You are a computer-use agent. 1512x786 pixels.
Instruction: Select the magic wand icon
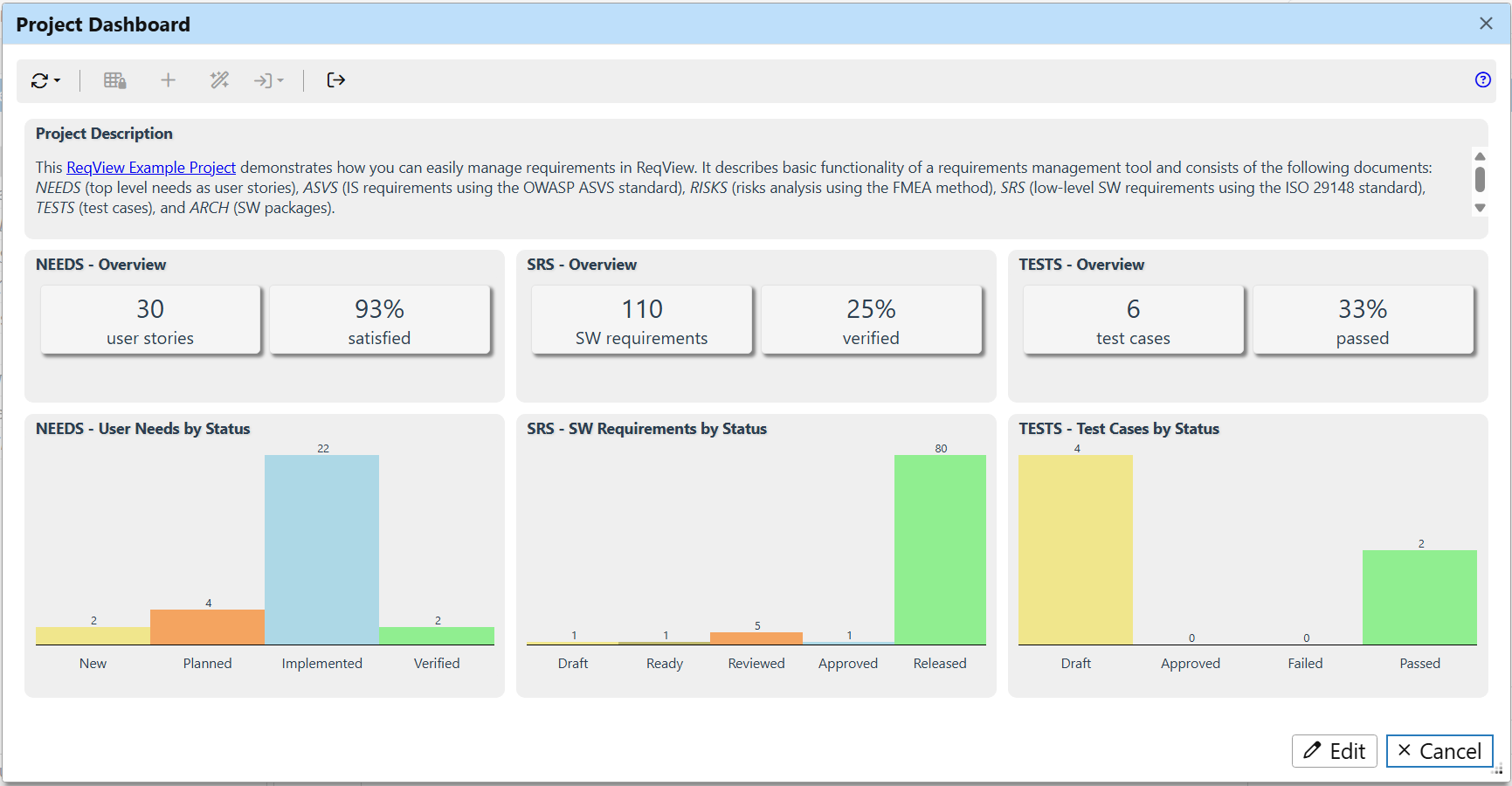[219, 80]
